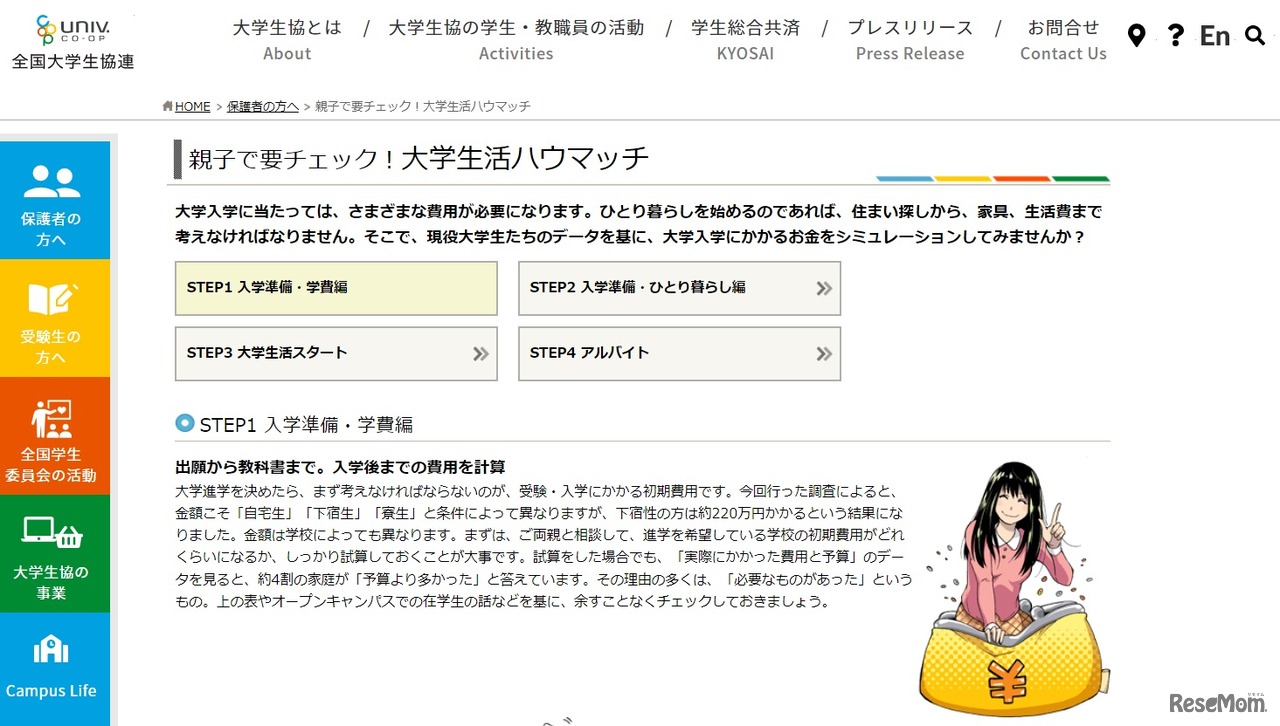This screenshot has height=726, width=1280.
Task: Open the search magnifier icon
Action: 1255,36
